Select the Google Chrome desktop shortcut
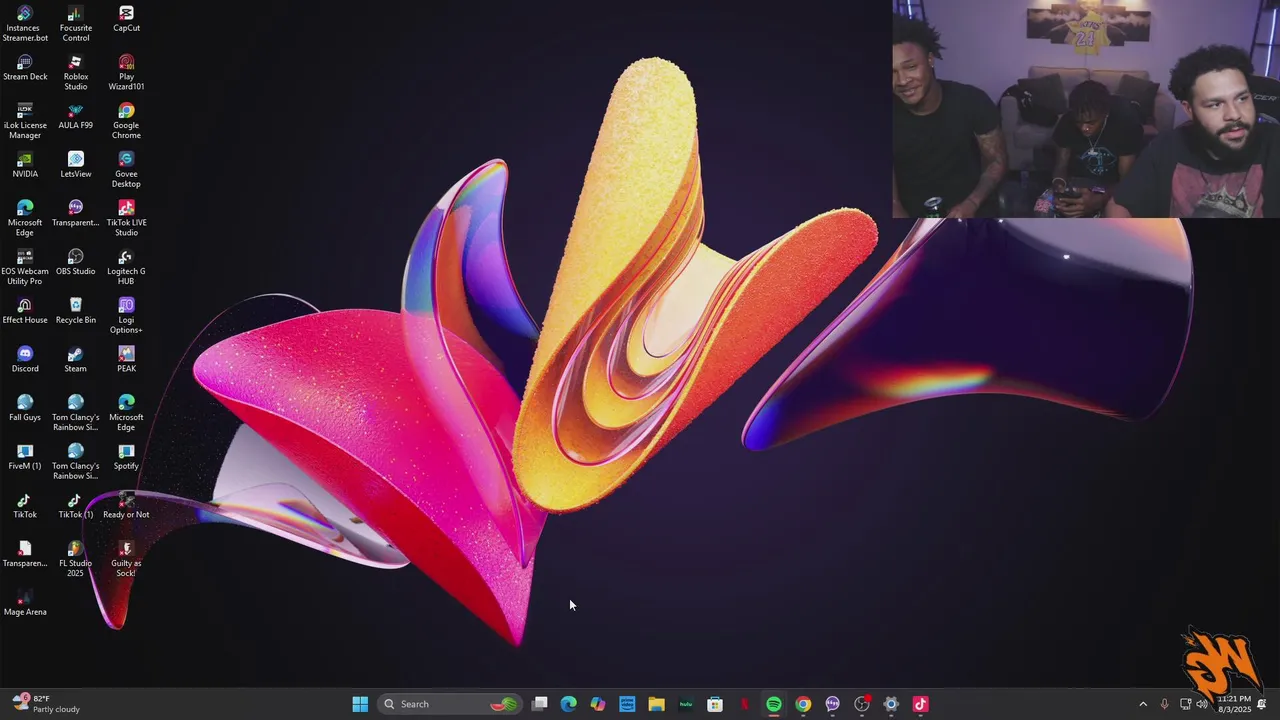The width and height of the screenshot is (1280, 720). tap(126, 122)
